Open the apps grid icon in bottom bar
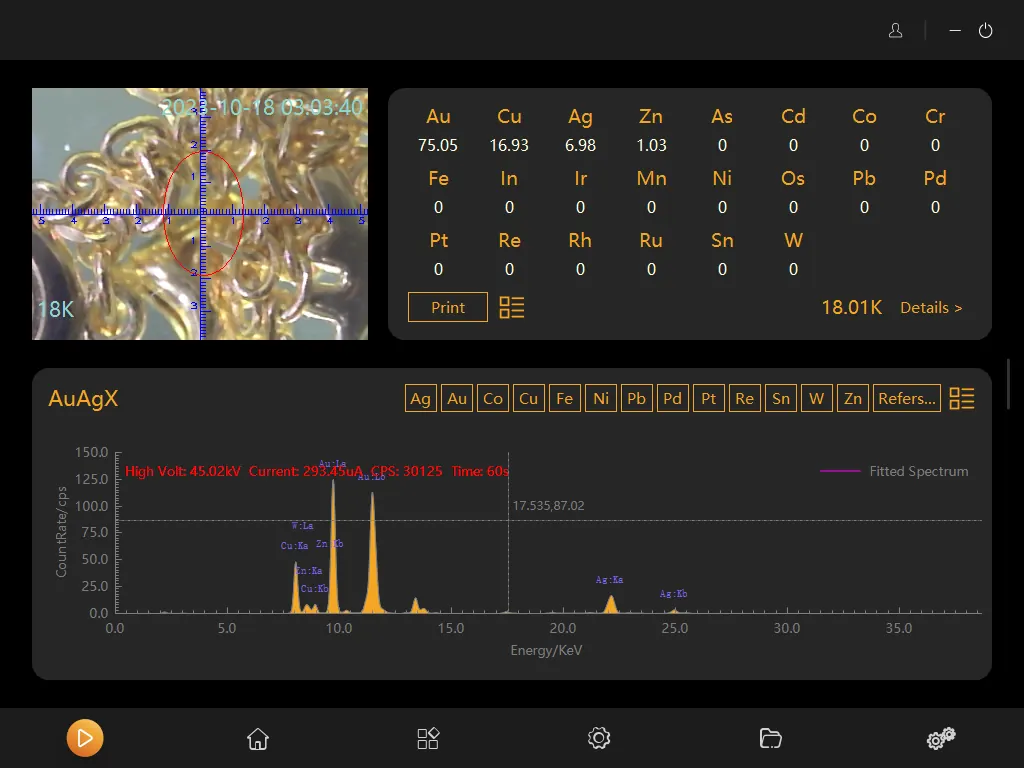The height and width of the screenshot is (768, 1024). pos(428,739)
